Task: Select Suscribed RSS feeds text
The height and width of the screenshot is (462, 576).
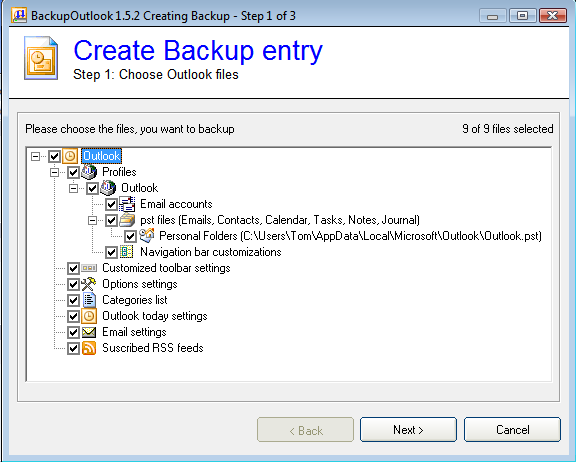Action: click(x=153, y=348)
